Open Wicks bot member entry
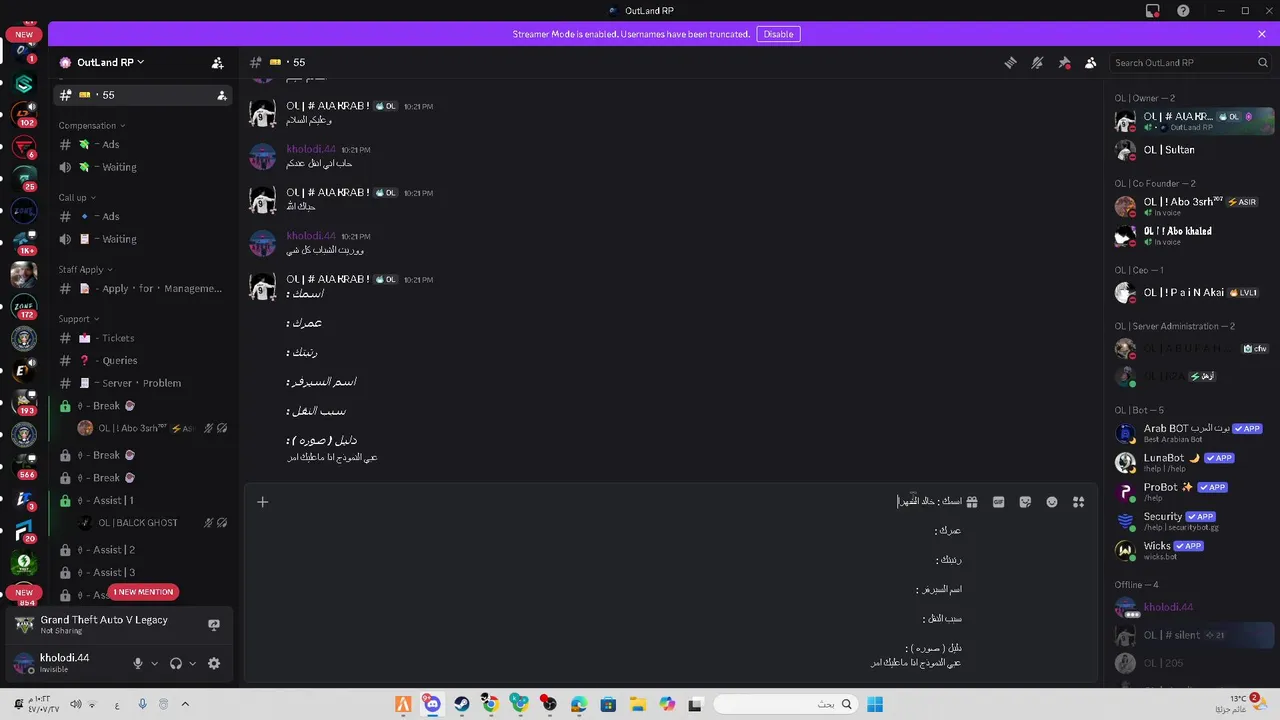 pyautogui.click(x=1194, y=550)
